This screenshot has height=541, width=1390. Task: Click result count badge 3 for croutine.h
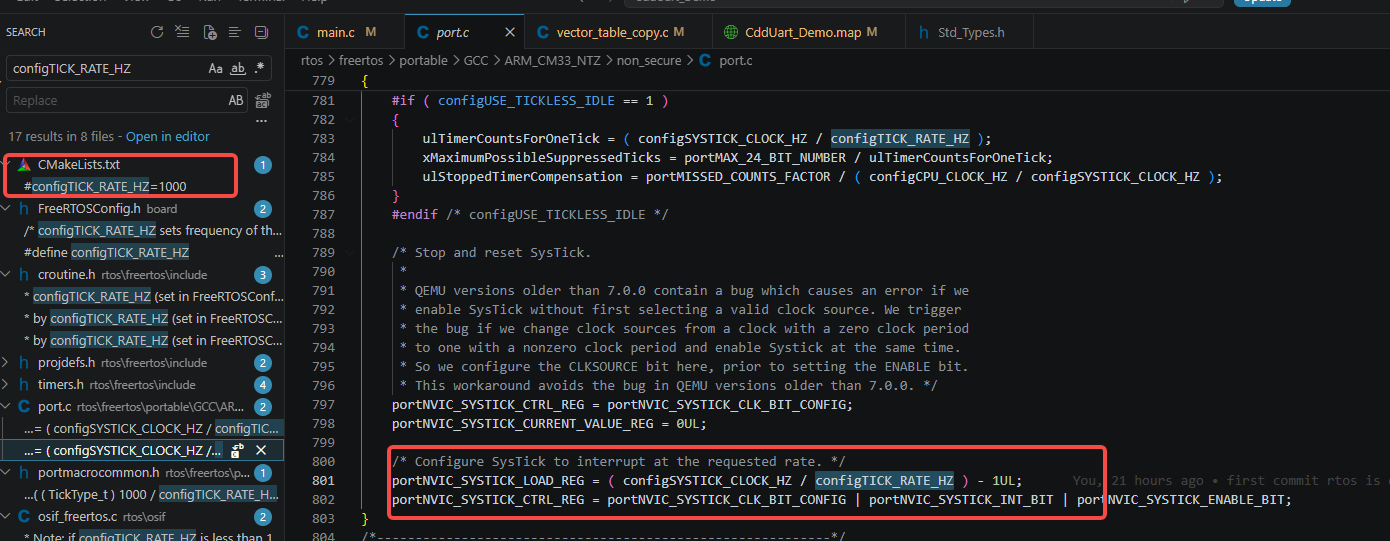click(x=263, y=275)
